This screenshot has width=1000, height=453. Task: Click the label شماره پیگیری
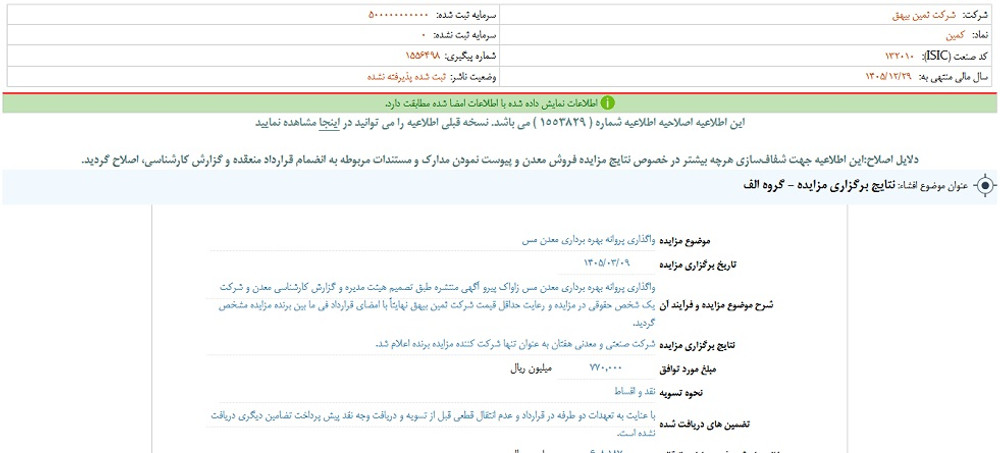click(471, 57)
